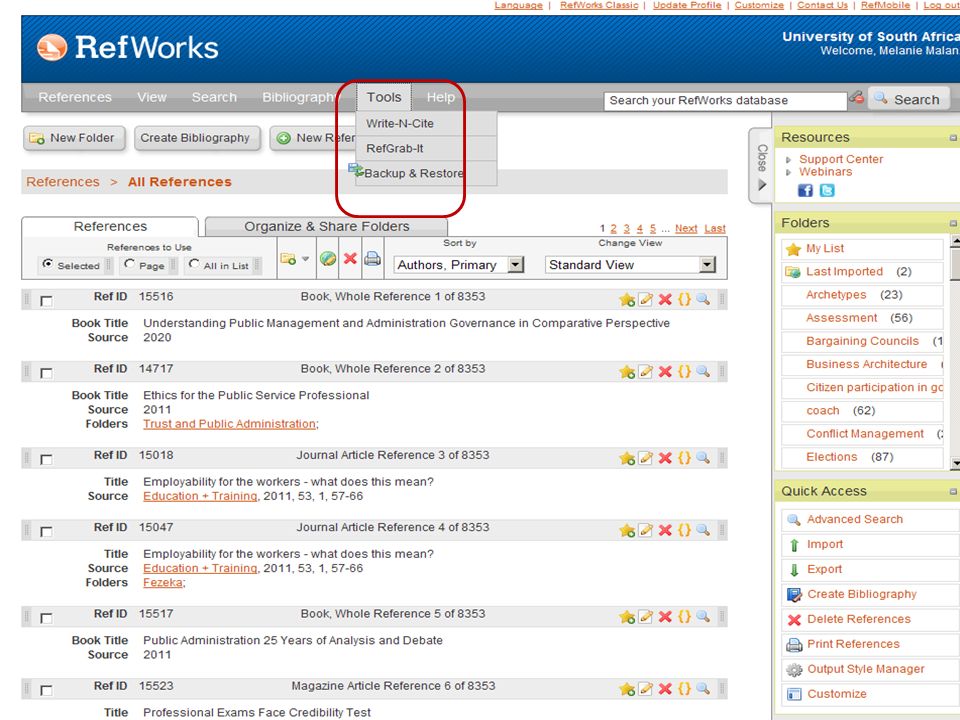Delete reference 15517 red X icon

tap(666, 617)
